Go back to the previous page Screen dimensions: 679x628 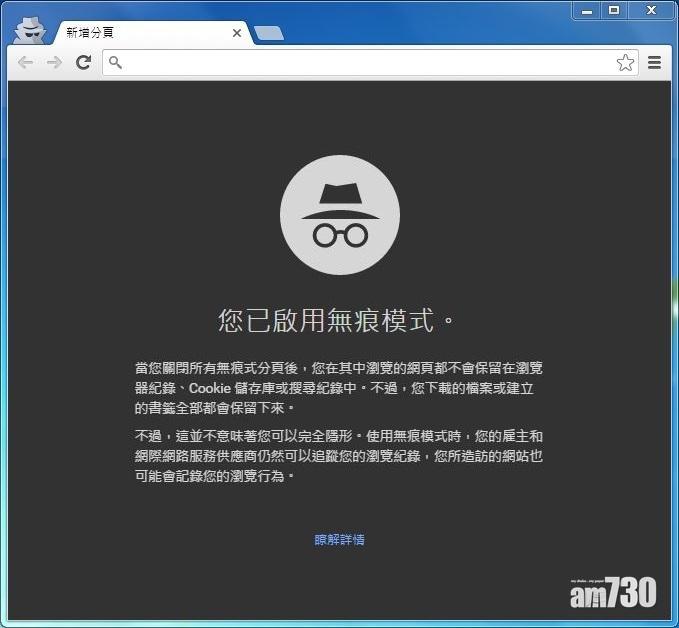pos(26,63)
